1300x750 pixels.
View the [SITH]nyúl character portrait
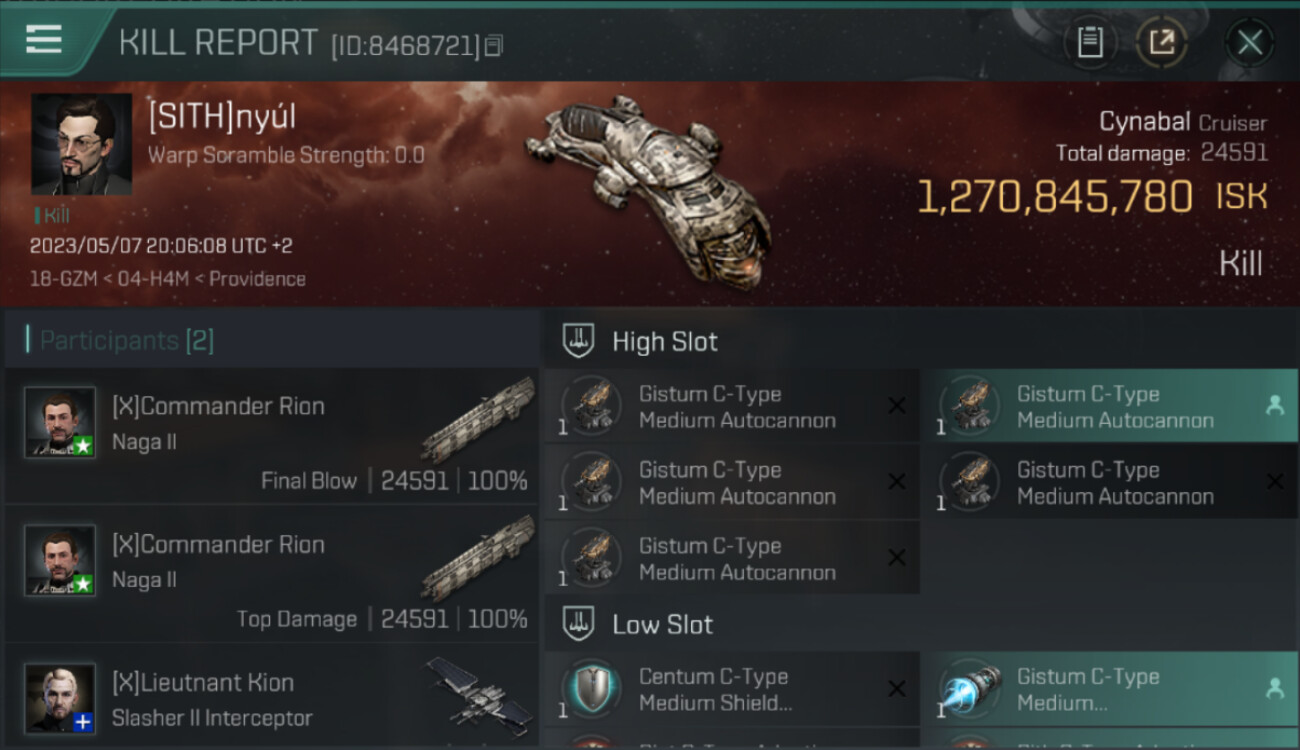click(x=81, y=144)
